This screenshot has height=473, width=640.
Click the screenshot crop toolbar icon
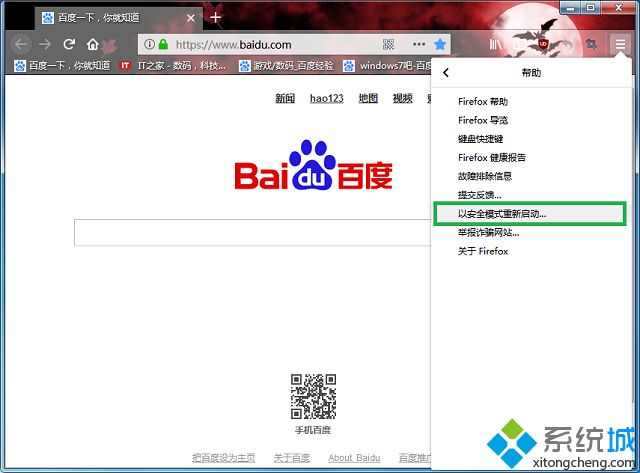pos(591,44)
